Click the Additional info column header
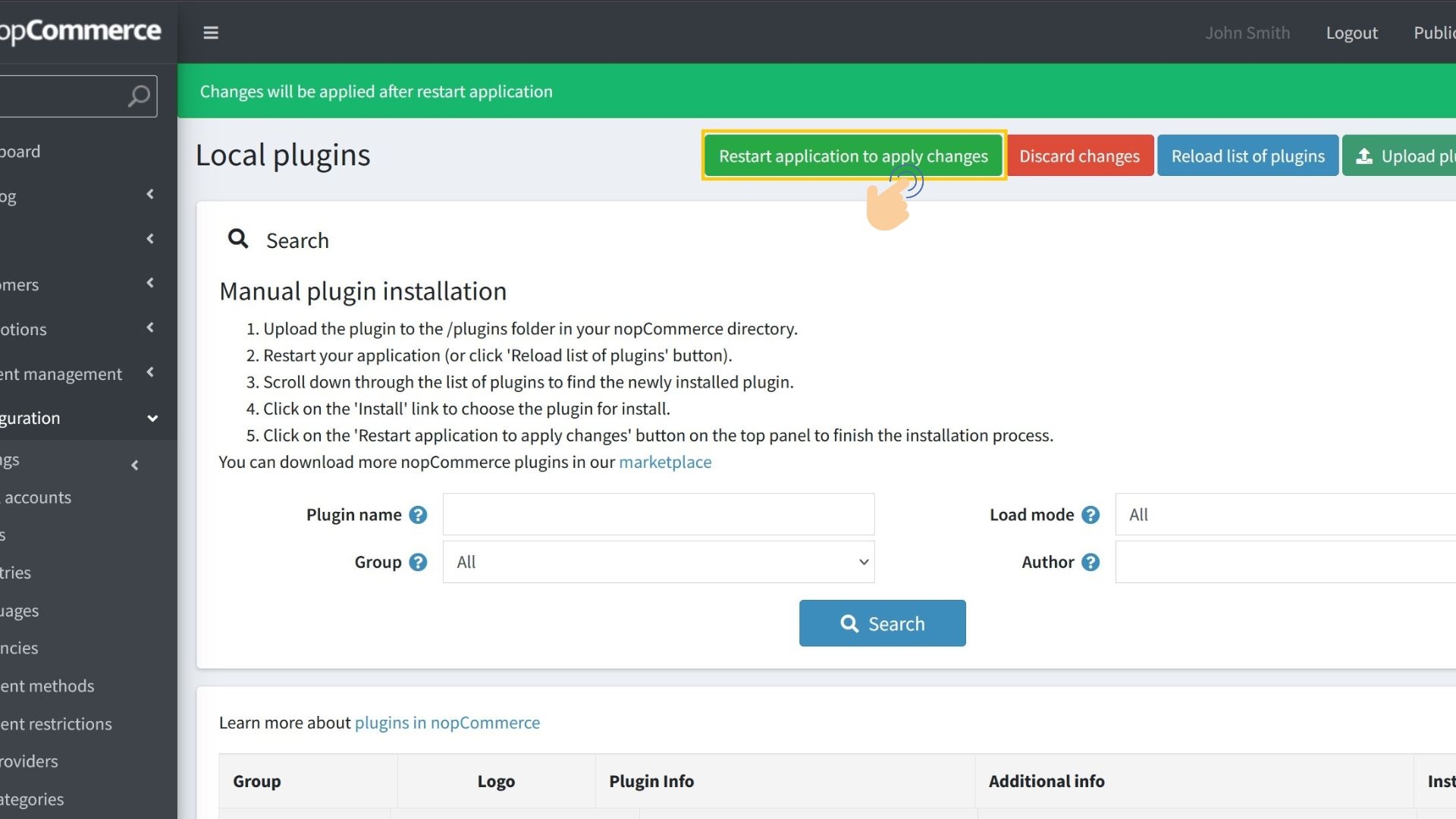Image resolution: width=1456 pixels, height=819 pixels. 1046,781
